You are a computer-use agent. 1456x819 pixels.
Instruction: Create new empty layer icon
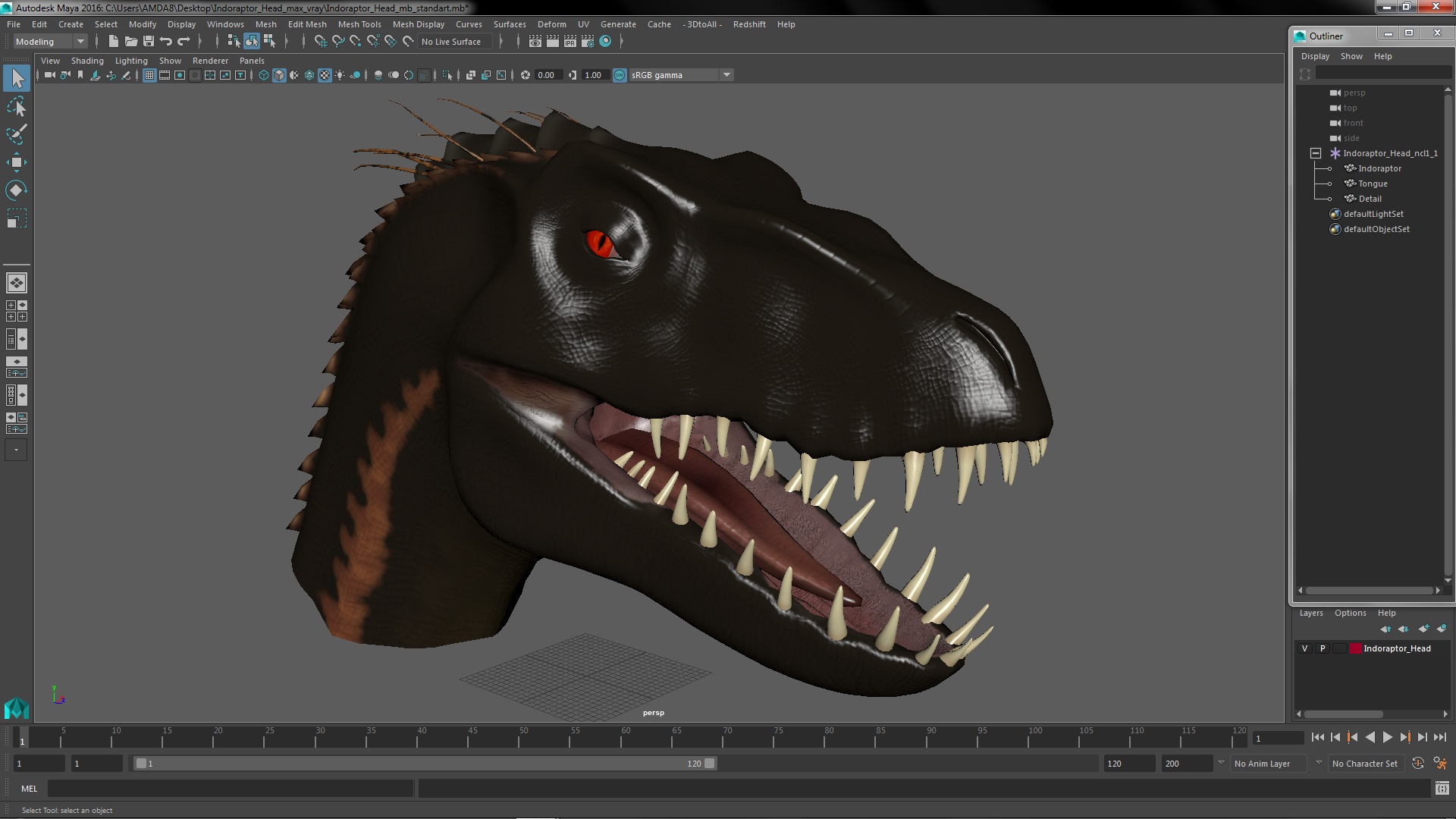(1423, 629)
